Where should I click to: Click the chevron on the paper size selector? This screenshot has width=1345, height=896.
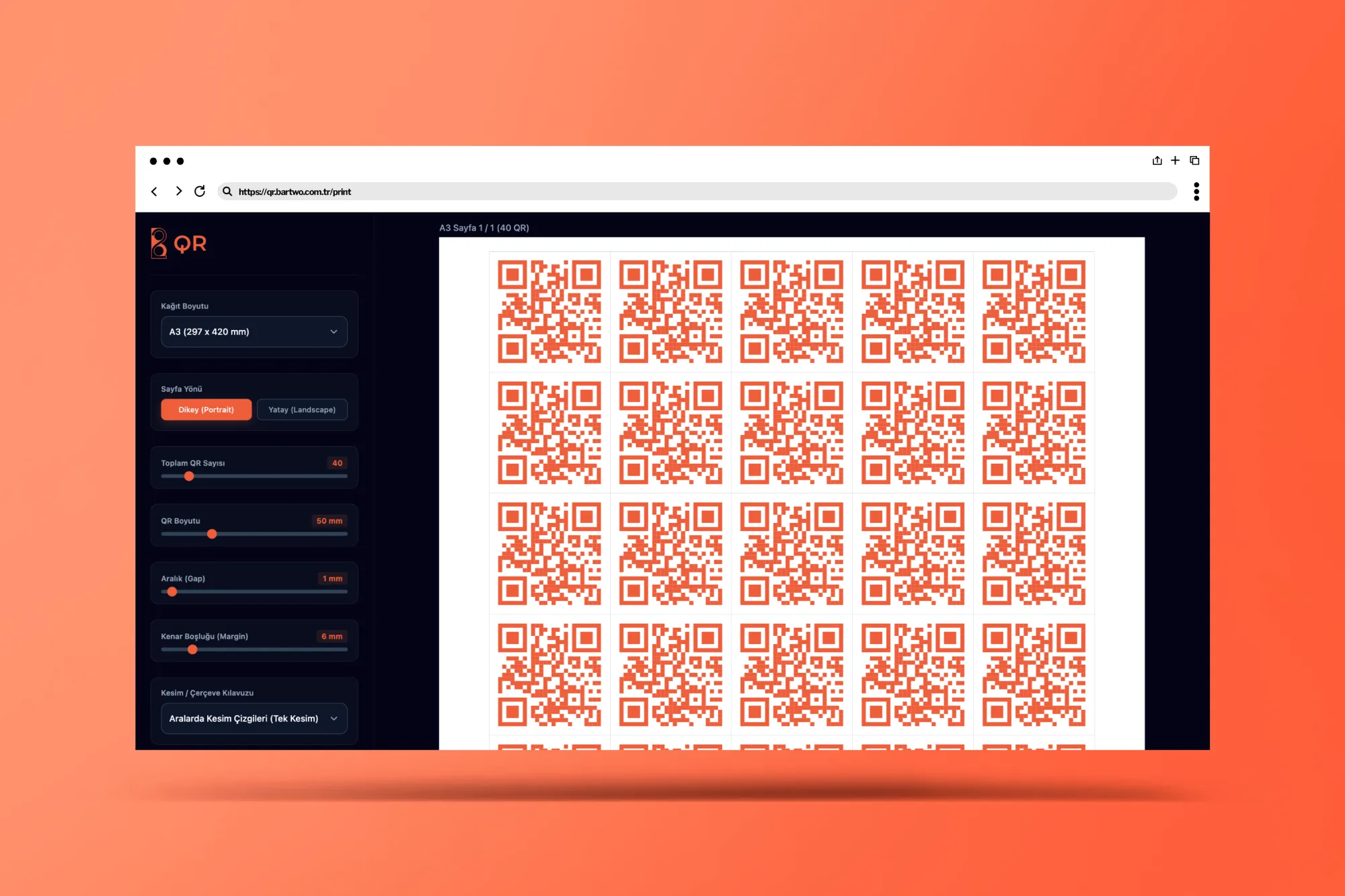tap(334, 332)
